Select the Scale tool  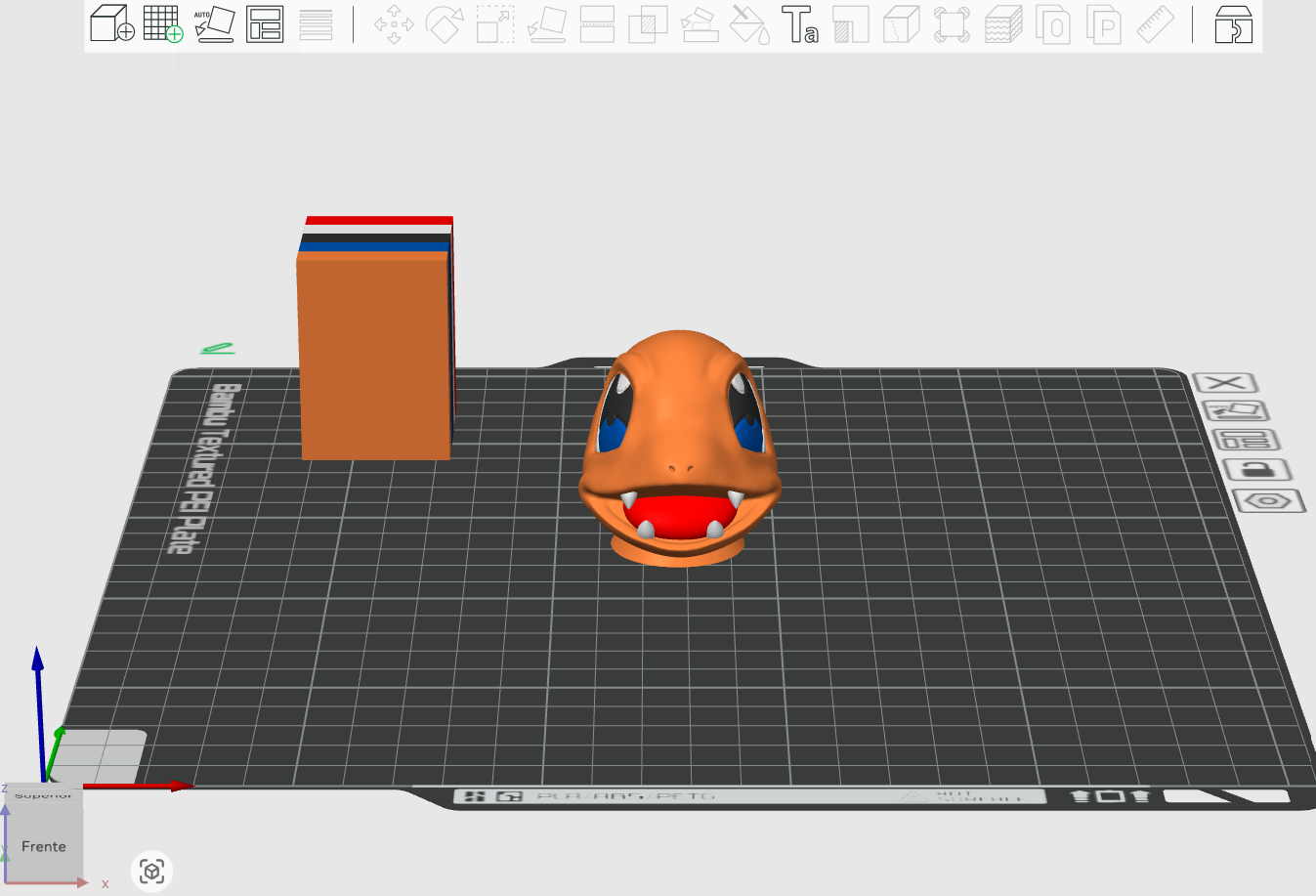(495, 23)
